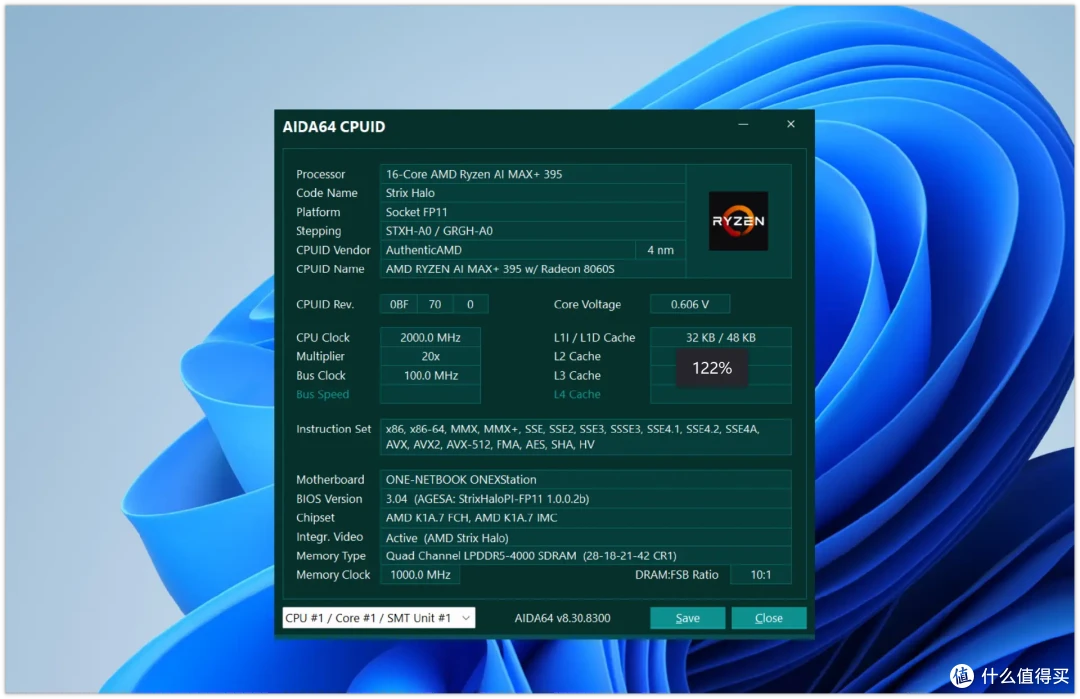The height and width of the screenshot is (699, 1080).
Task: Click the Close button at bottom
Action: click(x=769, y=618)
